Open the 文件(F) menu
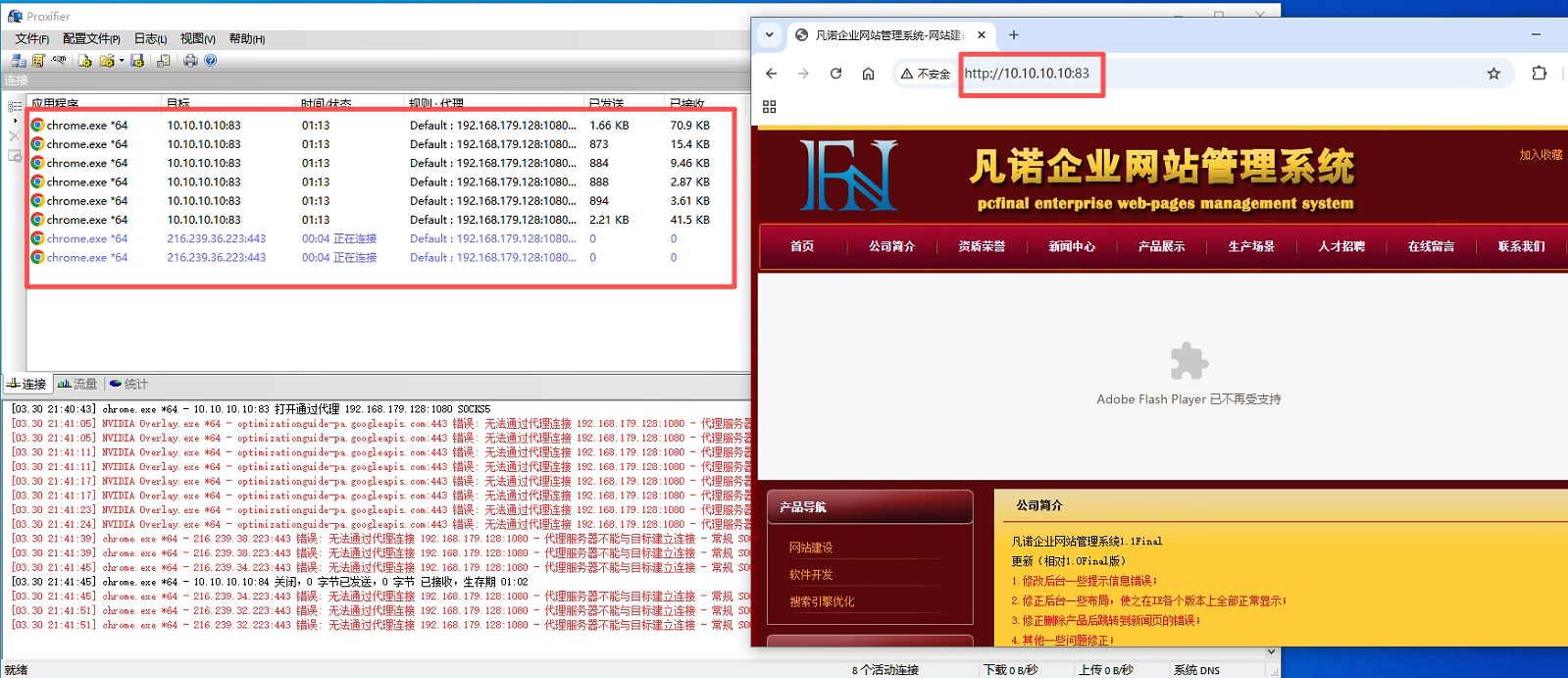 coord(31,39)
